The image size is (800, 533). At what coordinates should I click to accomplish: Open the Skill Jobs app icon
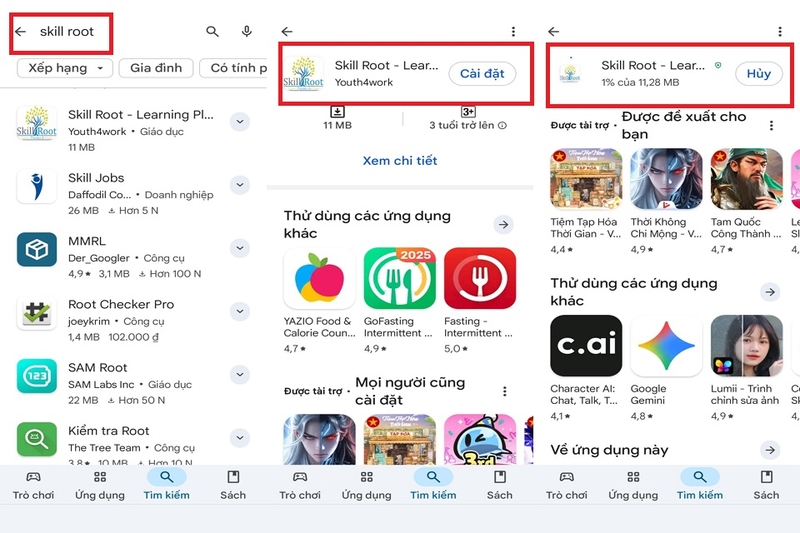pyautogui.click(x=37, y=186)
